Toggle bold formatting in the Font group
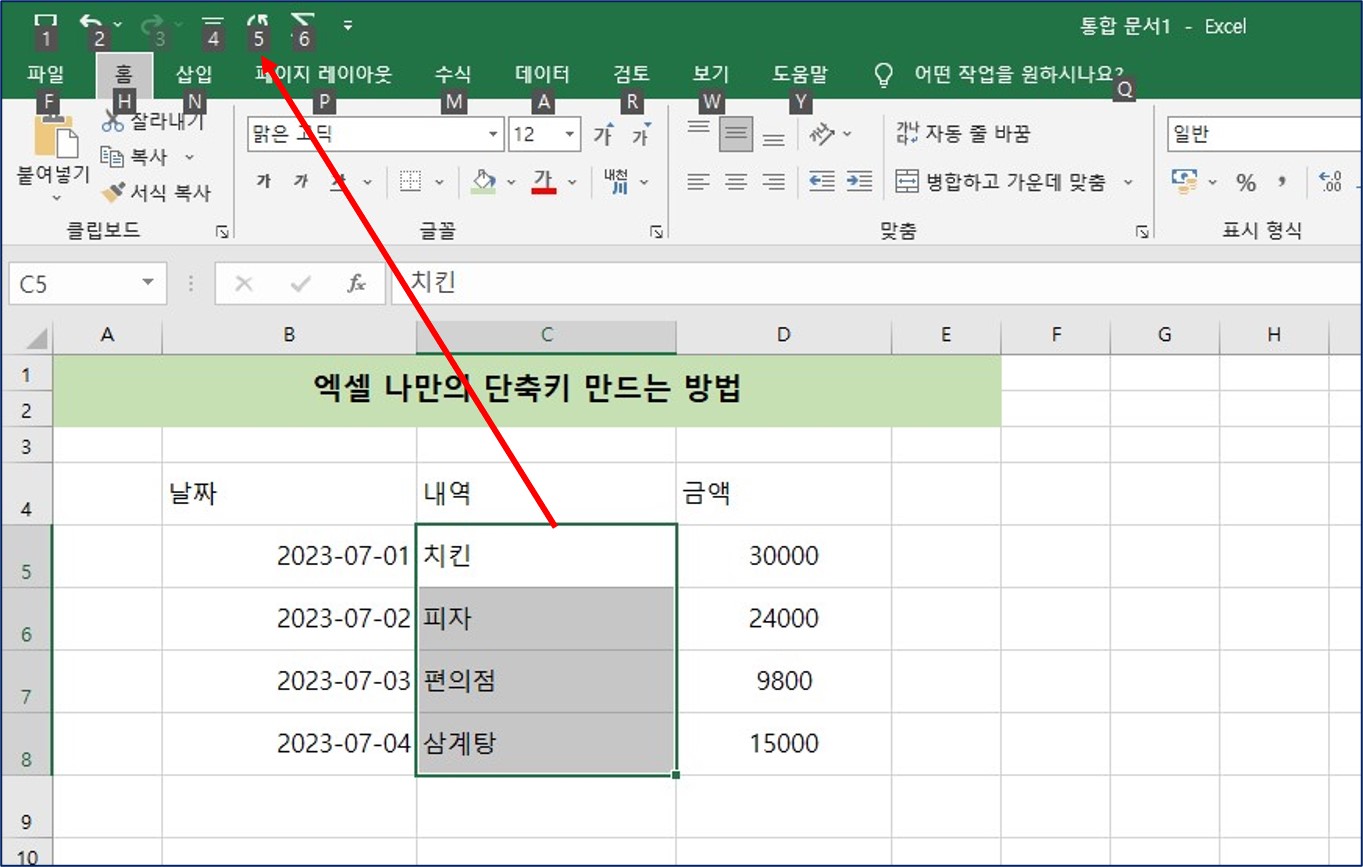This screenshot has height=867, width=1363. point(265,181)
